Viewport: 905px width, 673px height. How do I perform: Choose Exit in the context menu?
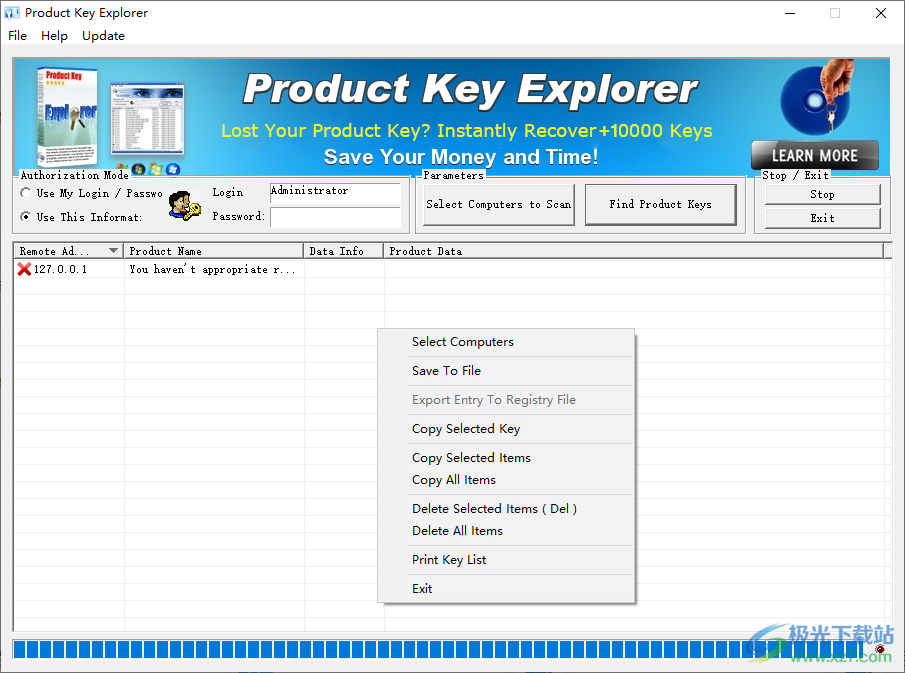point(506,589)
